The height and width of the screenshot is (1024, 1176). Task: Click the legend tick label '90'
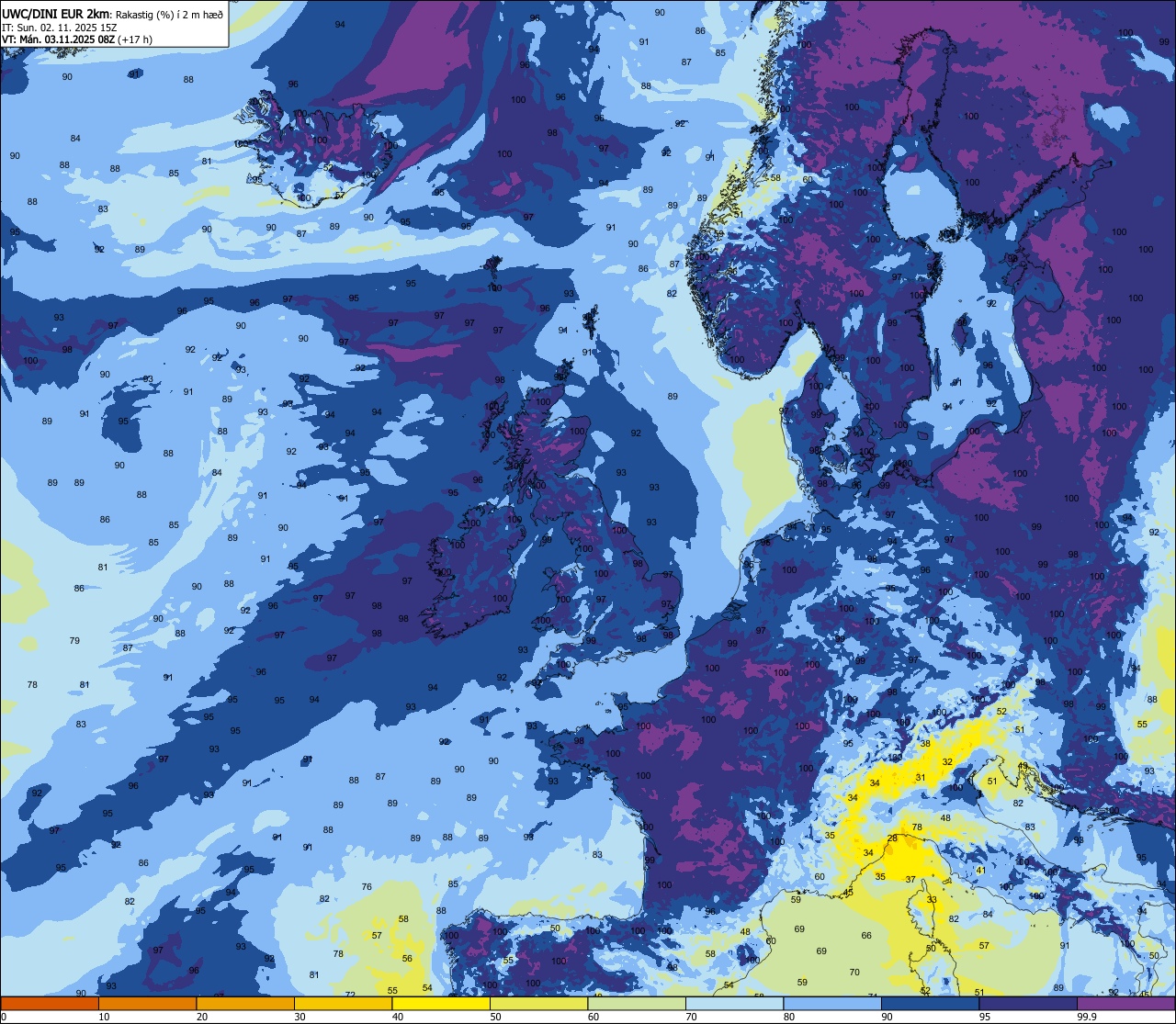pos(888,1017)
